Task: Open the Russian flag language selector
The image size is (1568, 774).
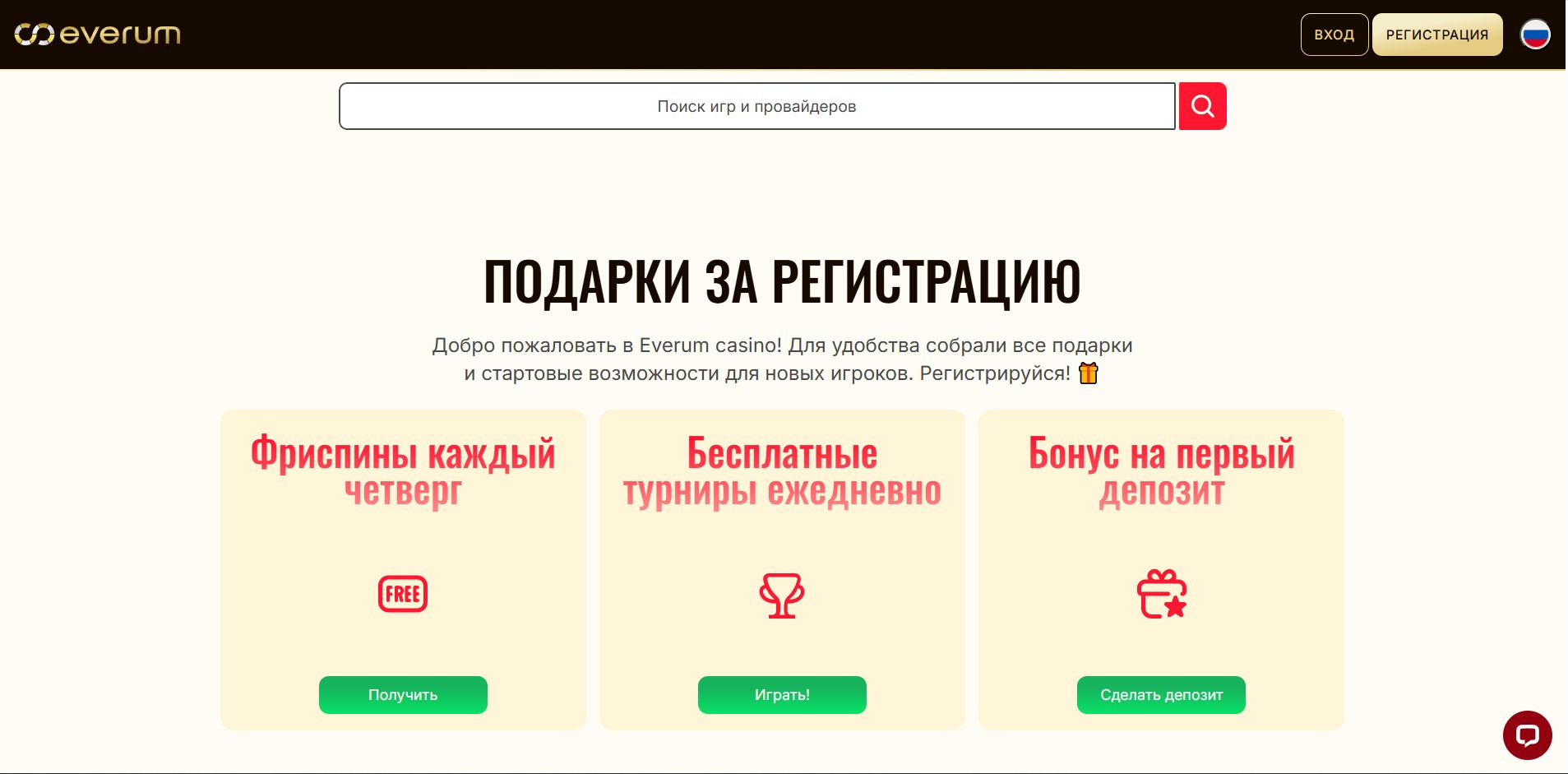Action: (x=1534, y=35)
